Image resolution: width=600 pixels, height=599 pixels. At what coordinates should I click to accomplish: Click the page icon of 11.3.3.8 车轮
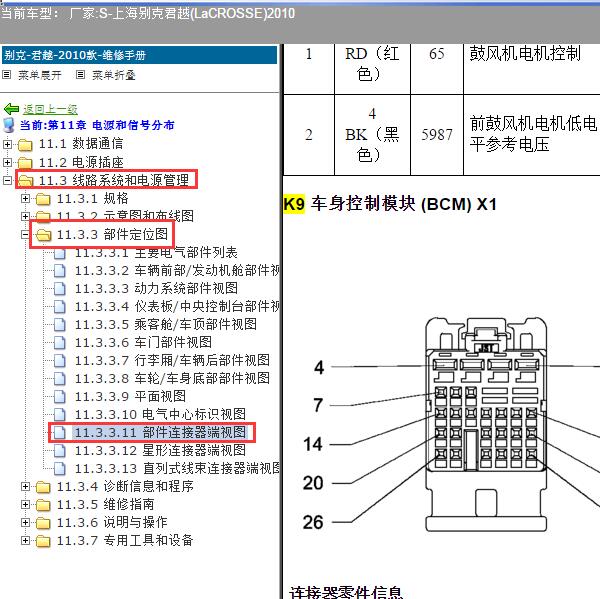(x=60, y=379)
